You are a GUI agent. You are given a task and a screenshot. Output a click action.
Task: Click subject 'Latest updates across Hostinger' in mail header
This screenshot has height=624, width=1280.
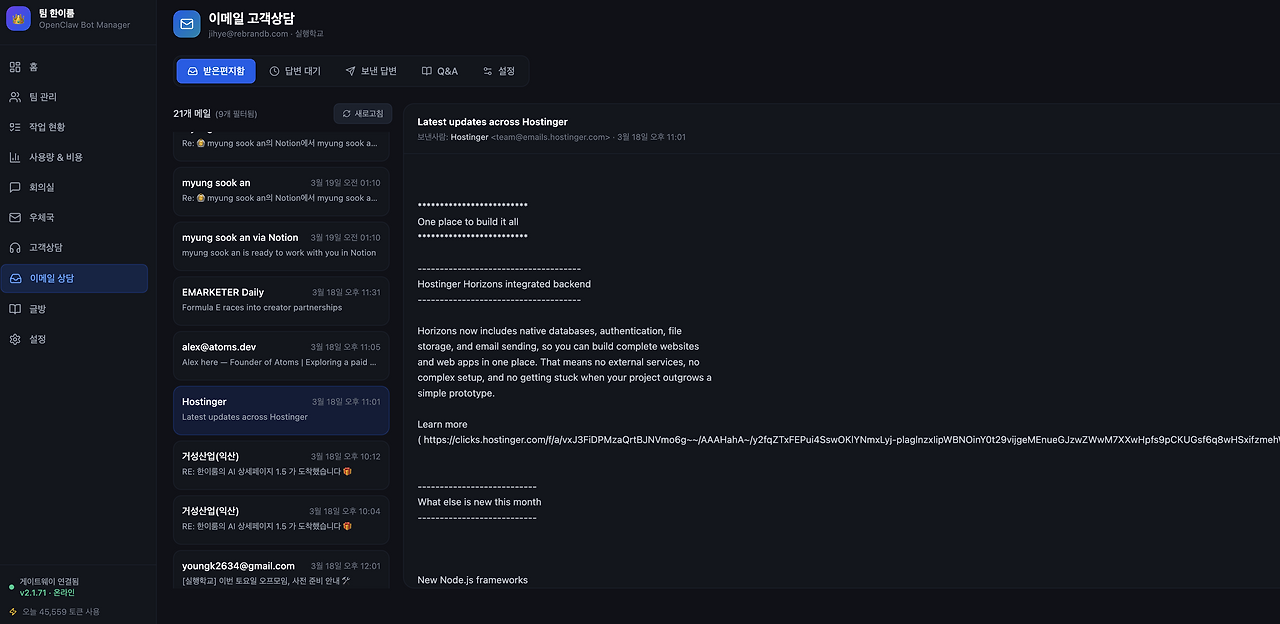[x=493, y=122]
